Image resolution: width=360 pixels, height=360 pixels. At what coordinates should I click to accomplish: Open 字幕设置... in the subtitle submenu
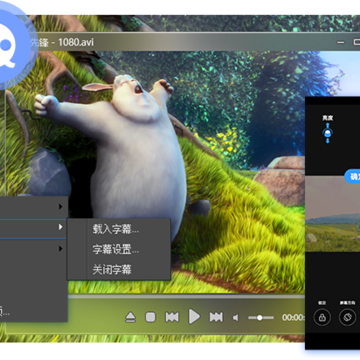click(x=116, y=249)
